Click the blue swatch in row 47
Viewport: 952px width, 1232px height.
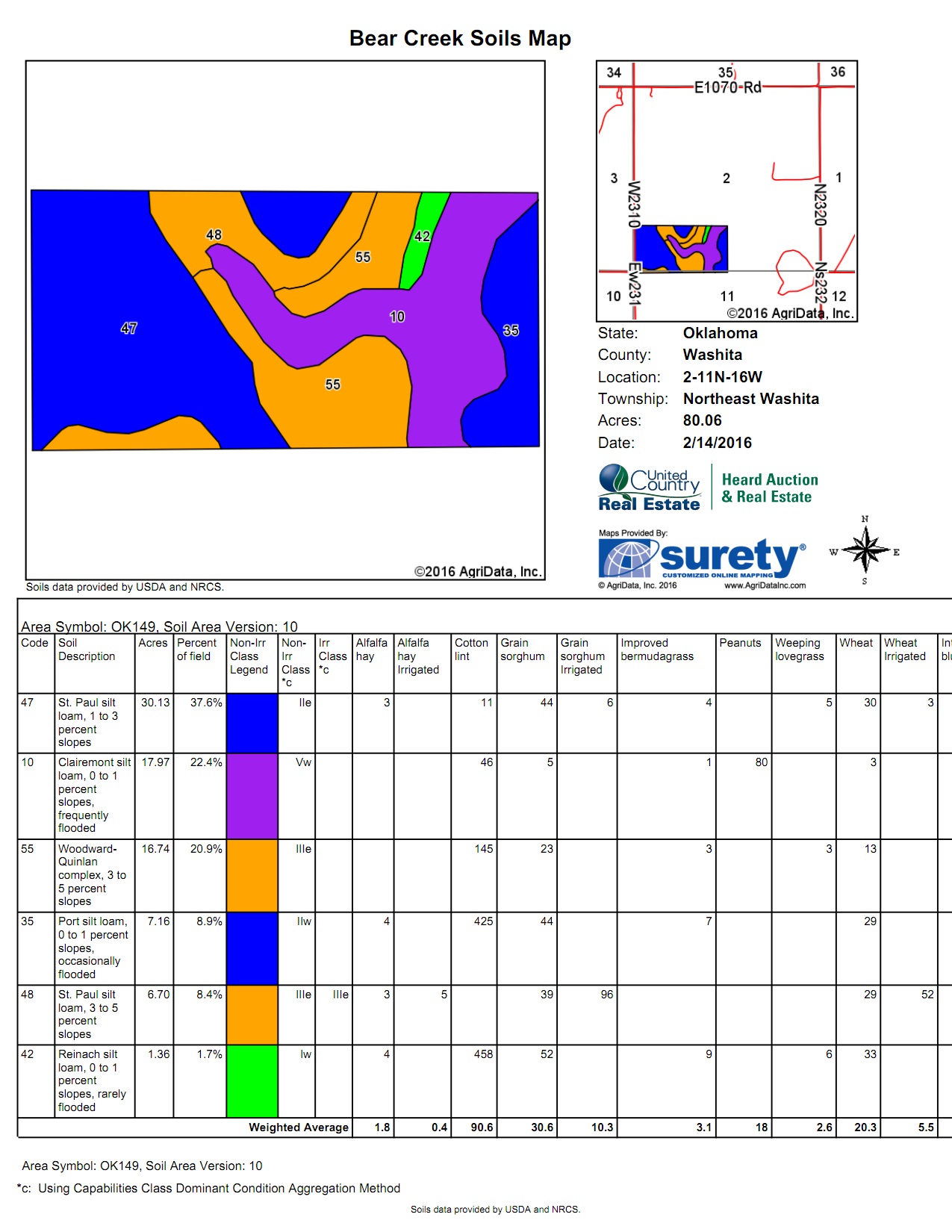(x=252, y=723)
